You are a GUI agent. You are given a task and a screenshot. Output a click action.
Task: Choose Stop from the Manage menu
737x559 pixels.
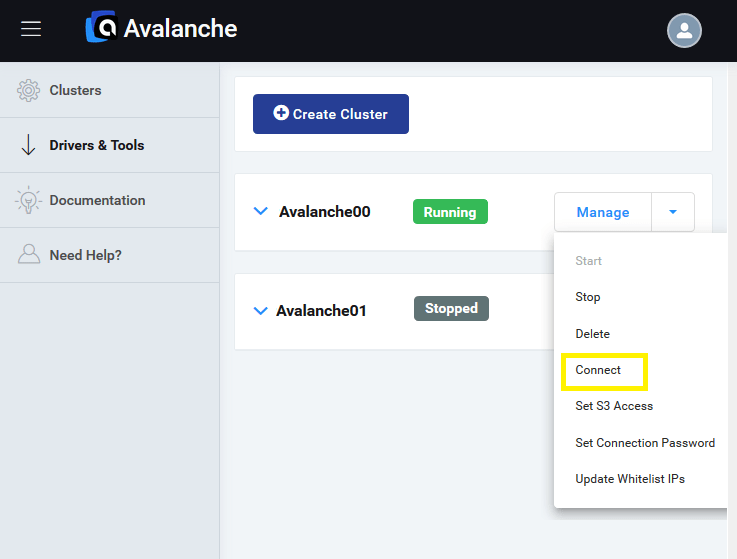coord(588,297)
